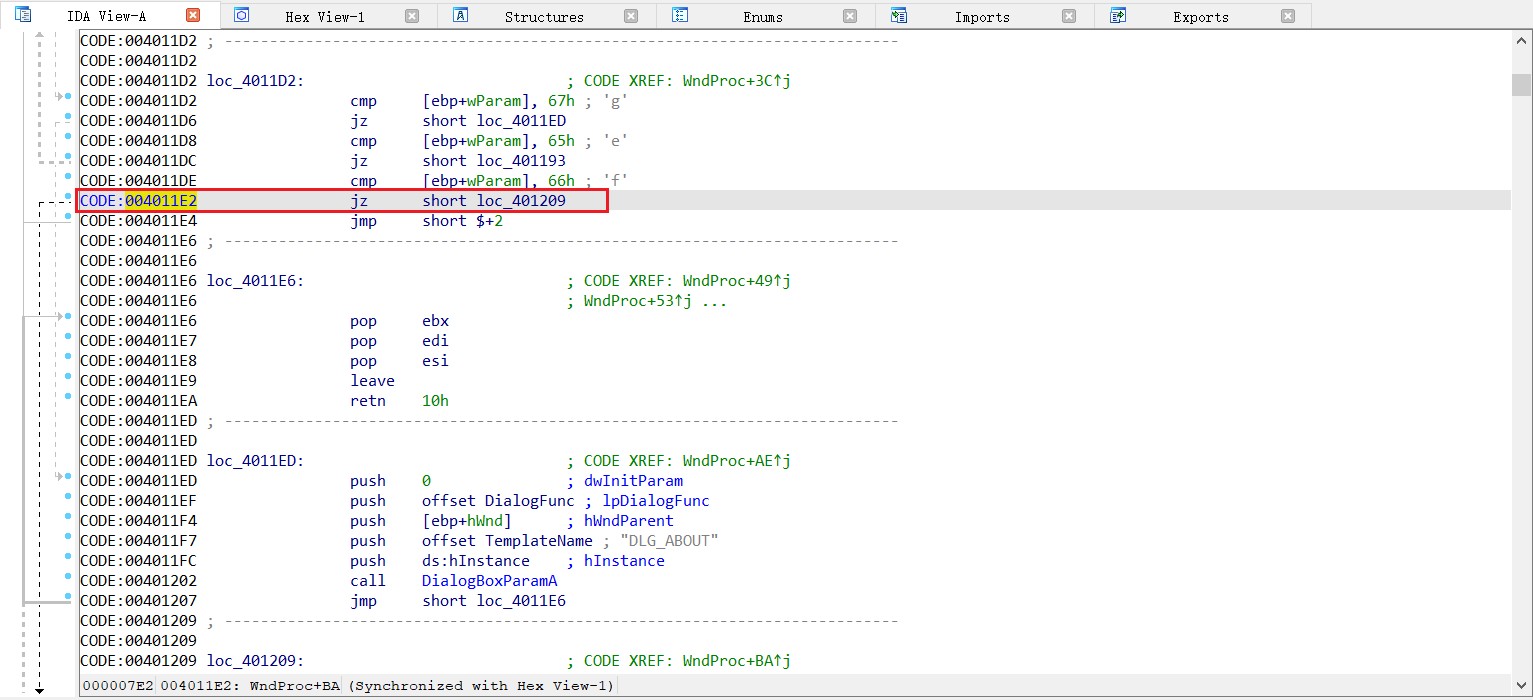Viewport: 1533px width, 700px height.
Task: Toggle breakpoint dot at 00401207 jmp line
Action: coord(68,597)
